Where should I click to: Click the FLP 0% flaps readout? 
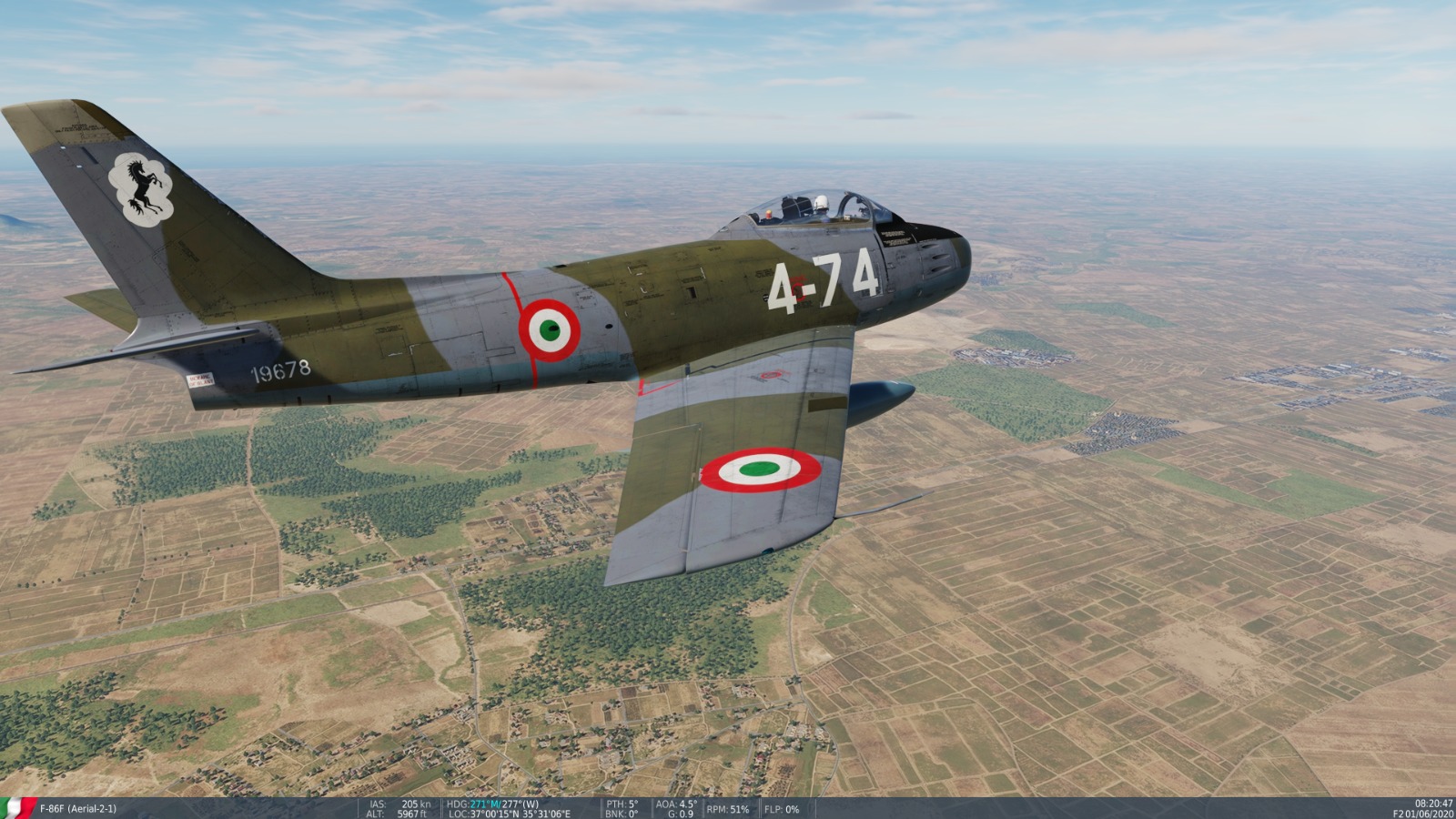tap(782, 808)
